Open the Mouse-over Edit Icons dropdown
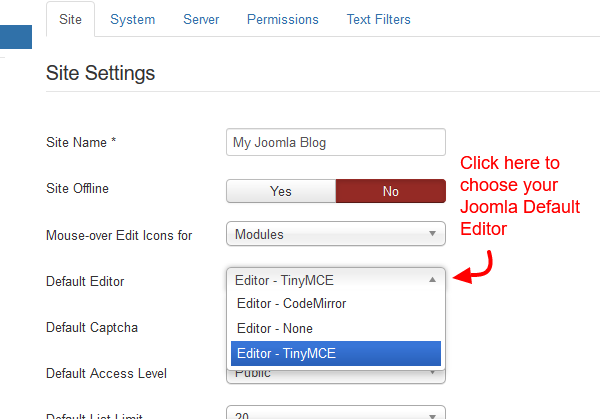Image resolution: width=600 pixels, height=419 pixels. 336,234
